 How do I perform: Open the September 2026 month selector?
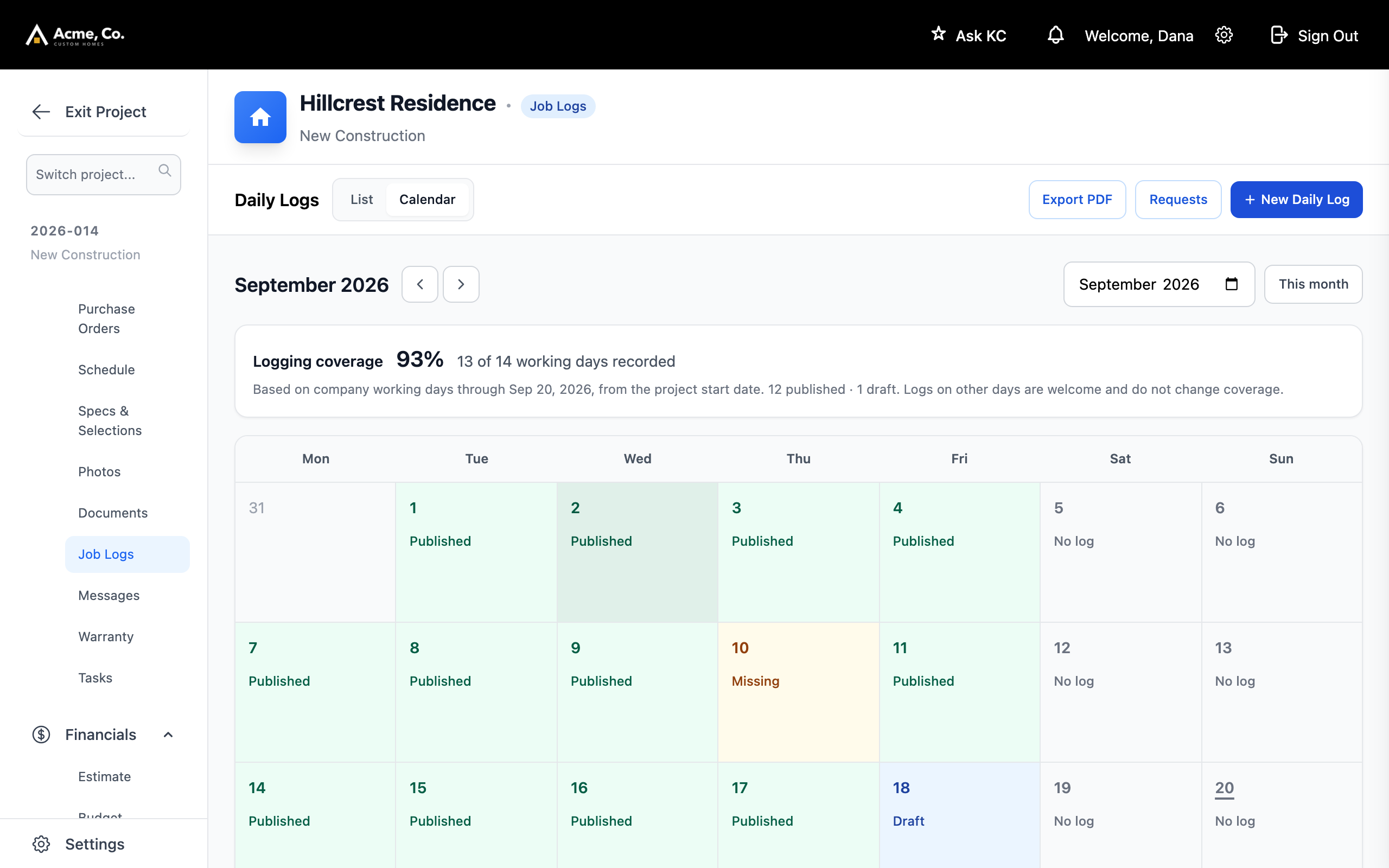[x=1159, y=284]
